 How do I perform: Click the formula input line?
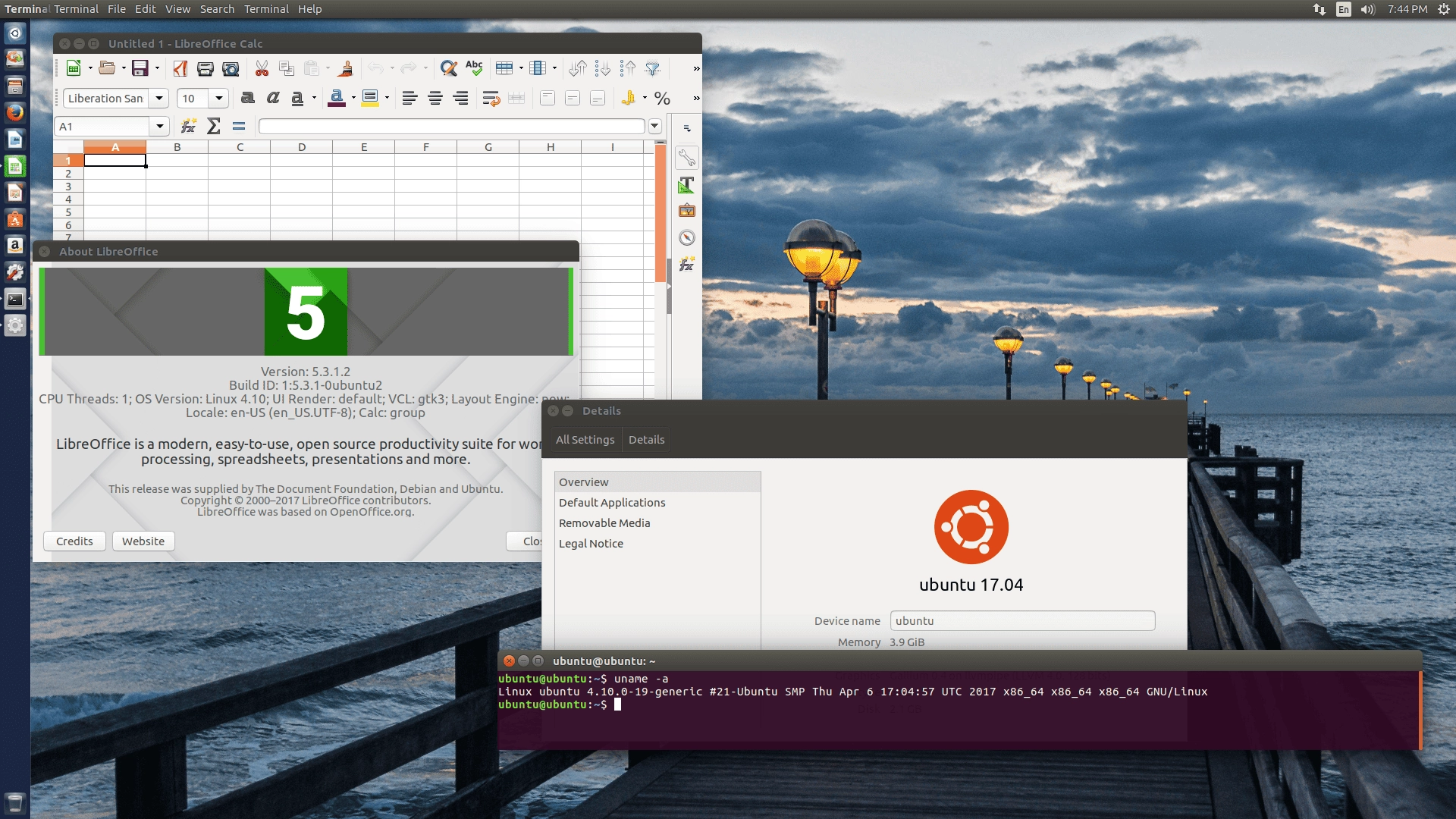pos(451,126)
